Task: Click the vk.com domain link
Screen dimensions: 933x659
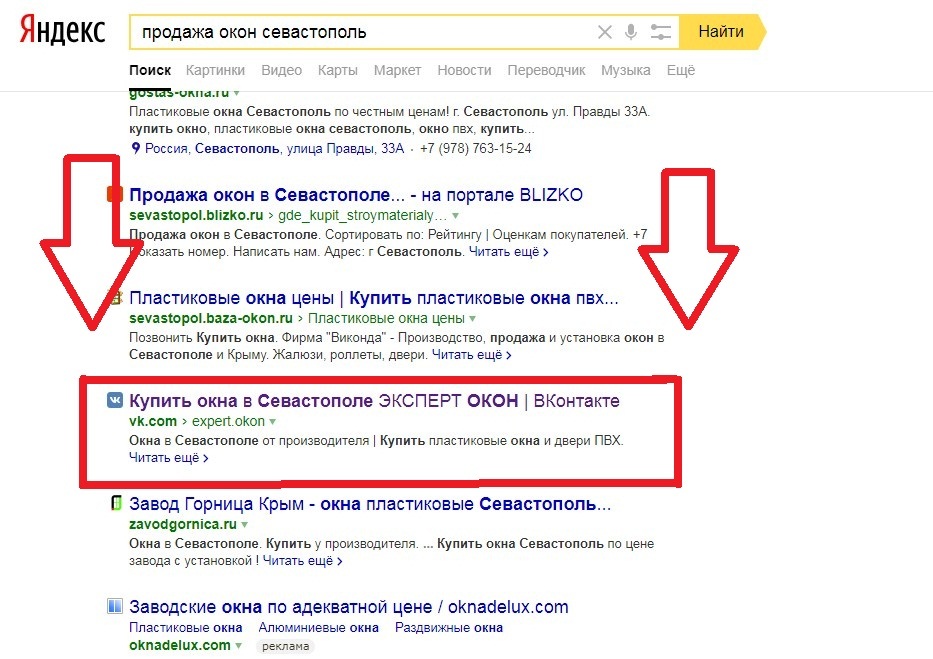Action: tap(153, 420)
